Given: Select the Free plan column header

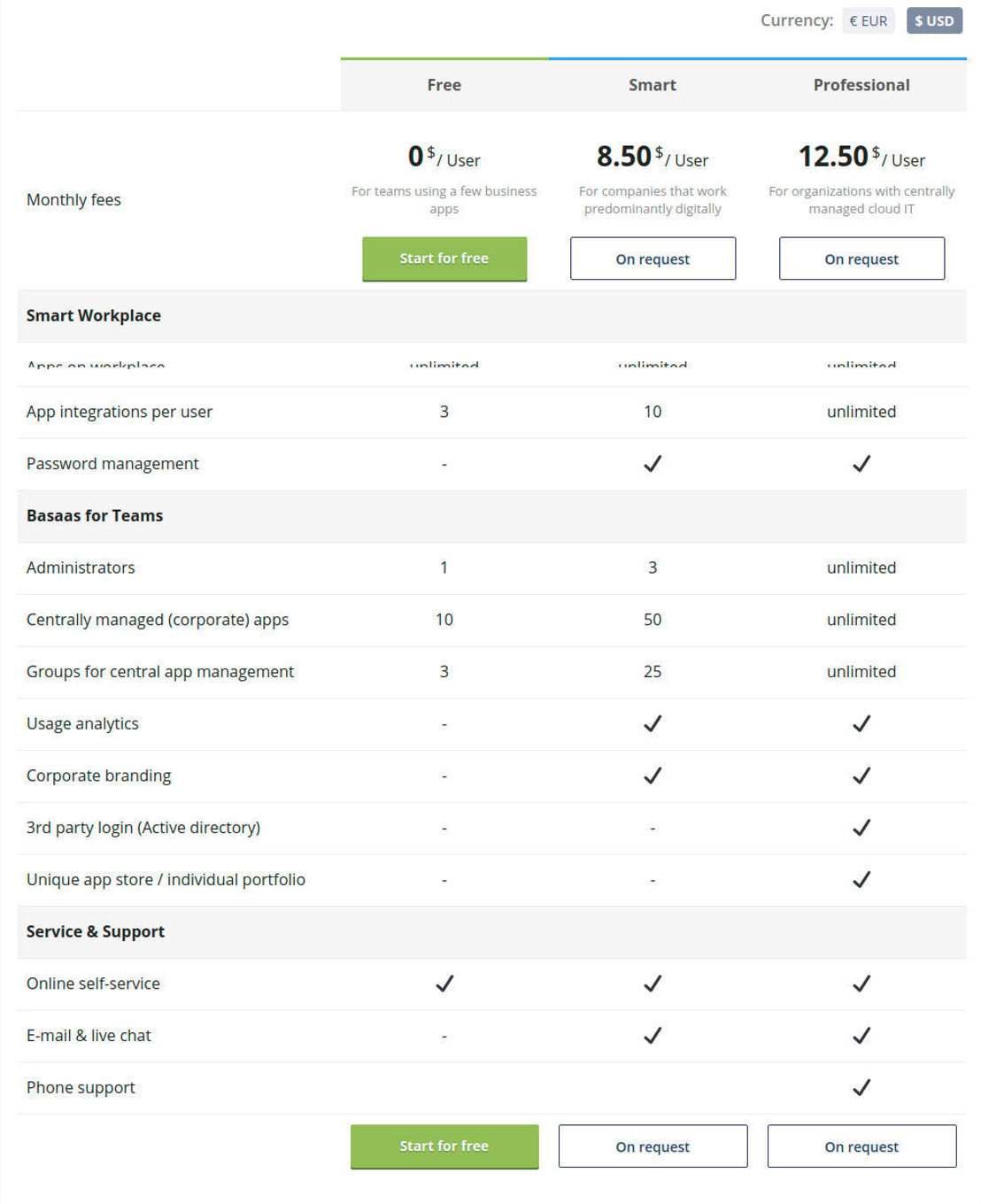Looking at the screenshot, I should (444, 85).
